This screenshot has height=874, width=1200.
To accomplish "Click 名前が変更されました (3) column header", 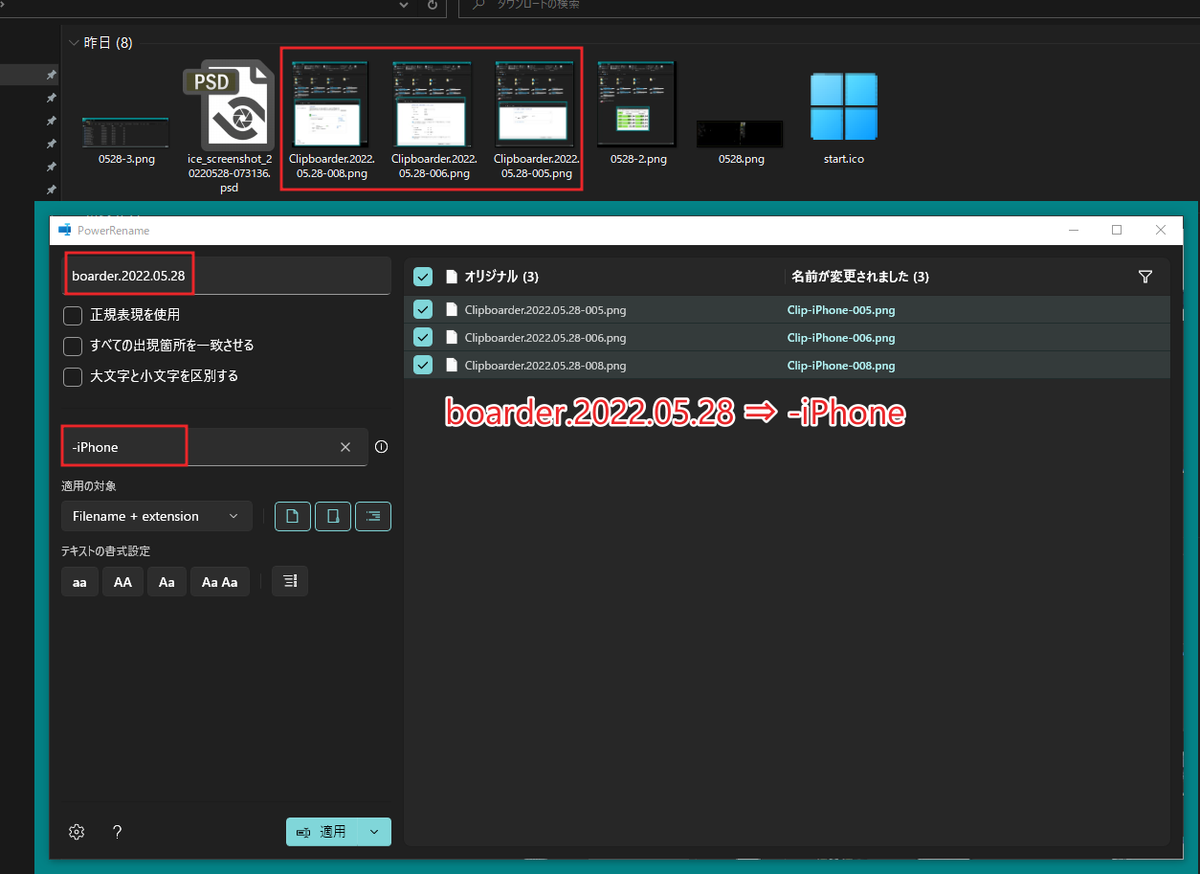I will click(860, 277).
